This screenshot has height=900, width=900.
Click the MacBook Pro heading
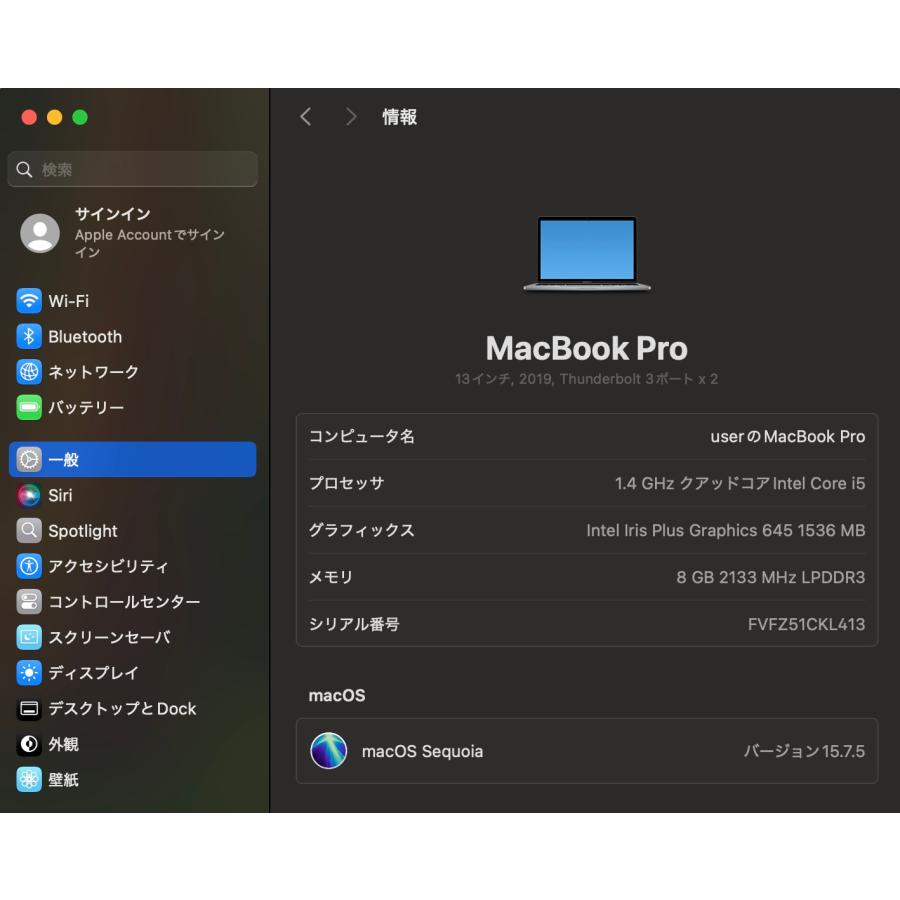[x=587, y=348]
